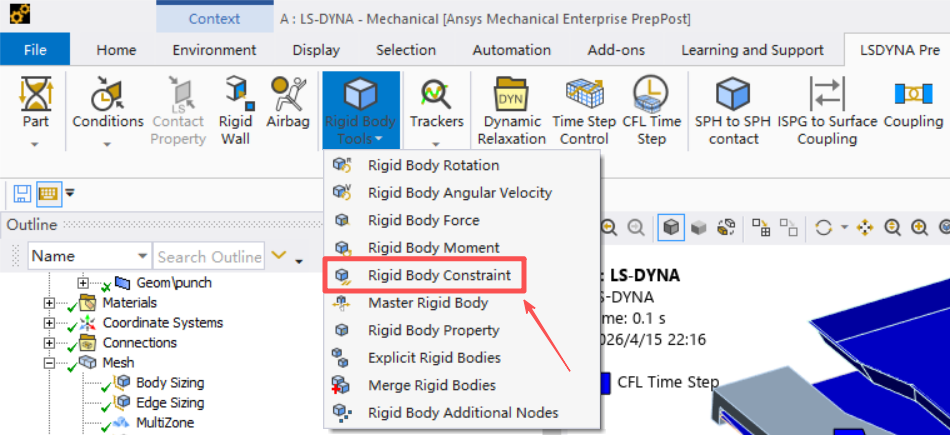Open the Automation ribbon tab
The height and width of the screenshot is (435, 950).
tap(512, 50)
